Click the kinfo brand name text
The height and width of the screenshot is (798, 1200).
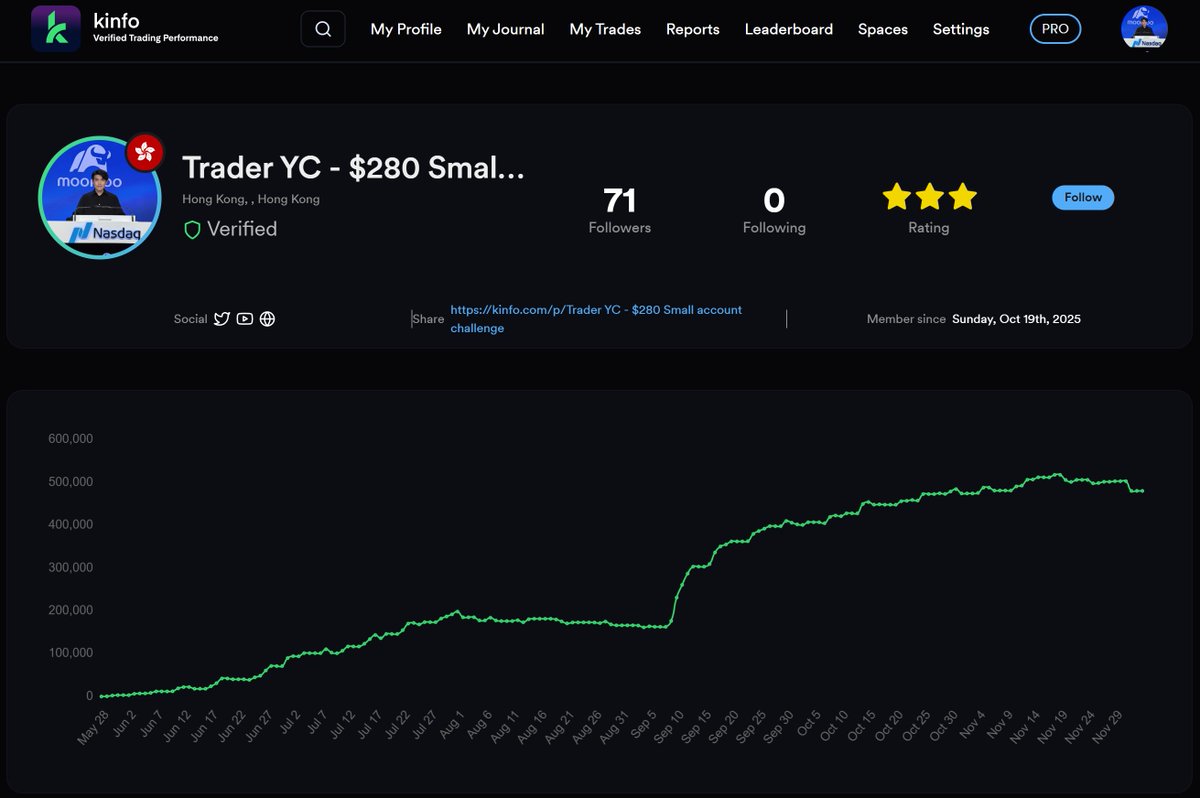114,18
